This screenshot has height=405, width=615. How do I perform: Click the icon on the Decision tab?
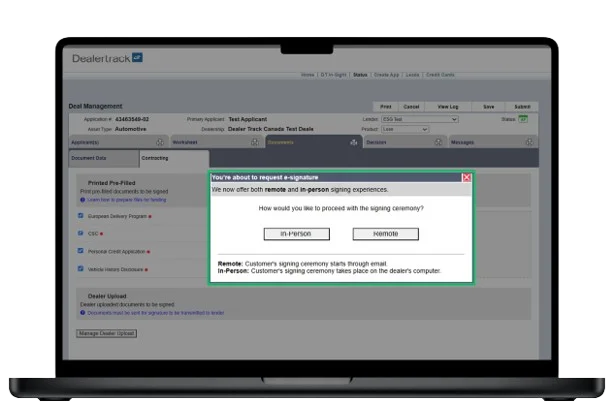(438, 142)
